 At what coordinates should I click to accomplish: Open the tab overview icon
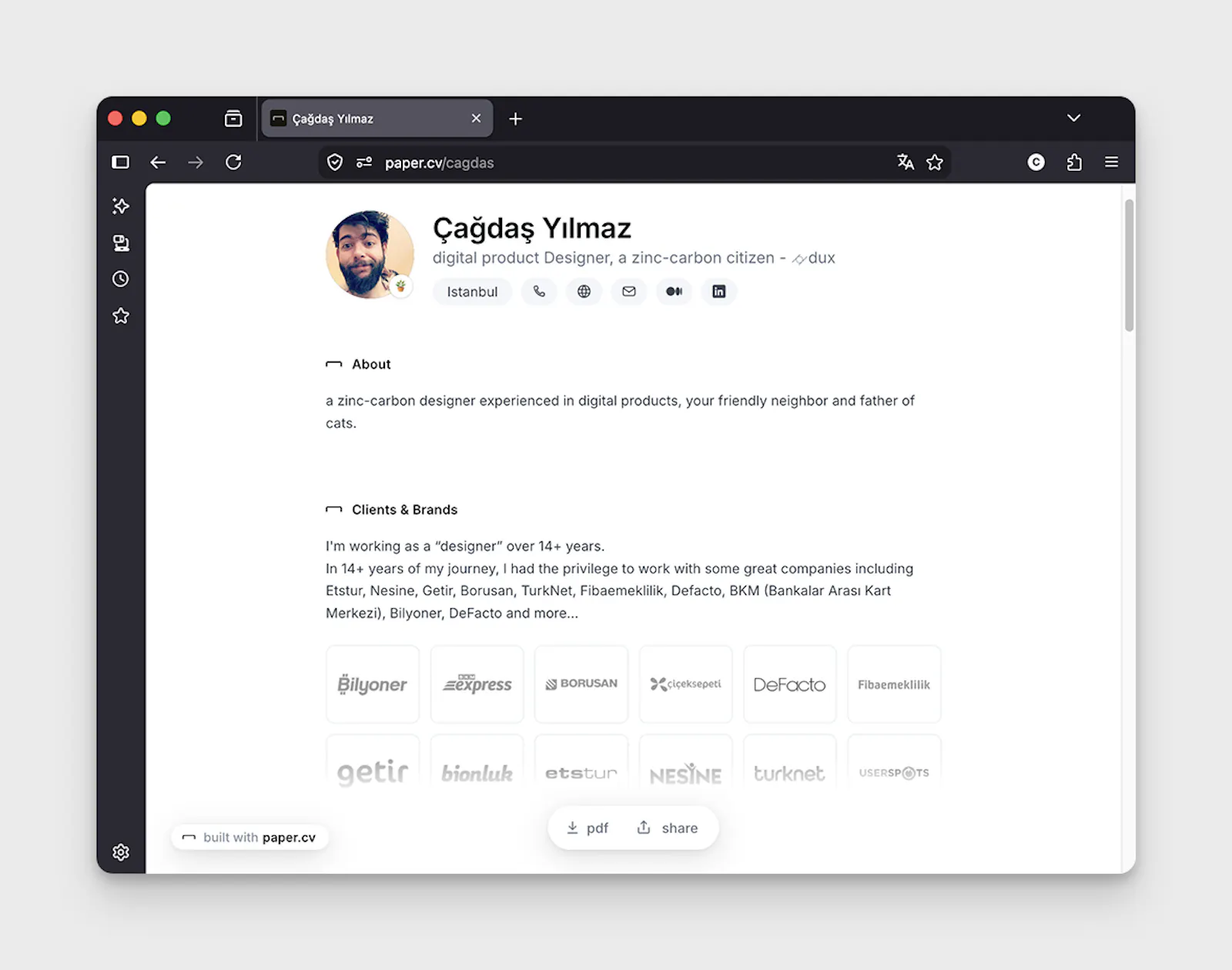point(233,119)
